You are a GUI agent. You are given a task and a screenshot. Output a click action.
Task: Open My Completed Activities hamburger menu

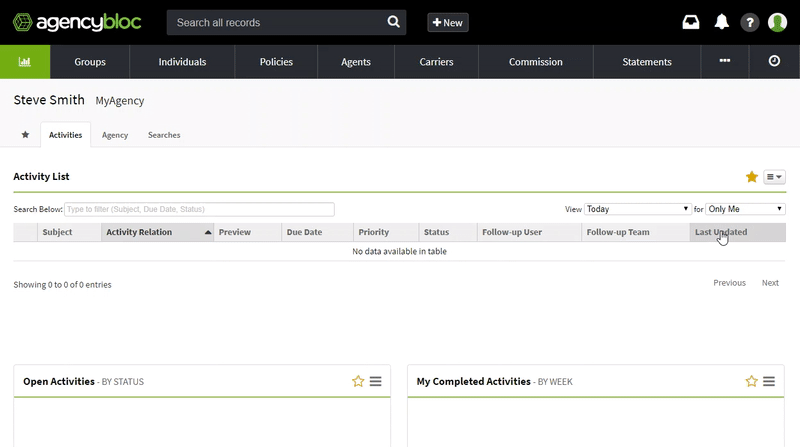point(769,381)
